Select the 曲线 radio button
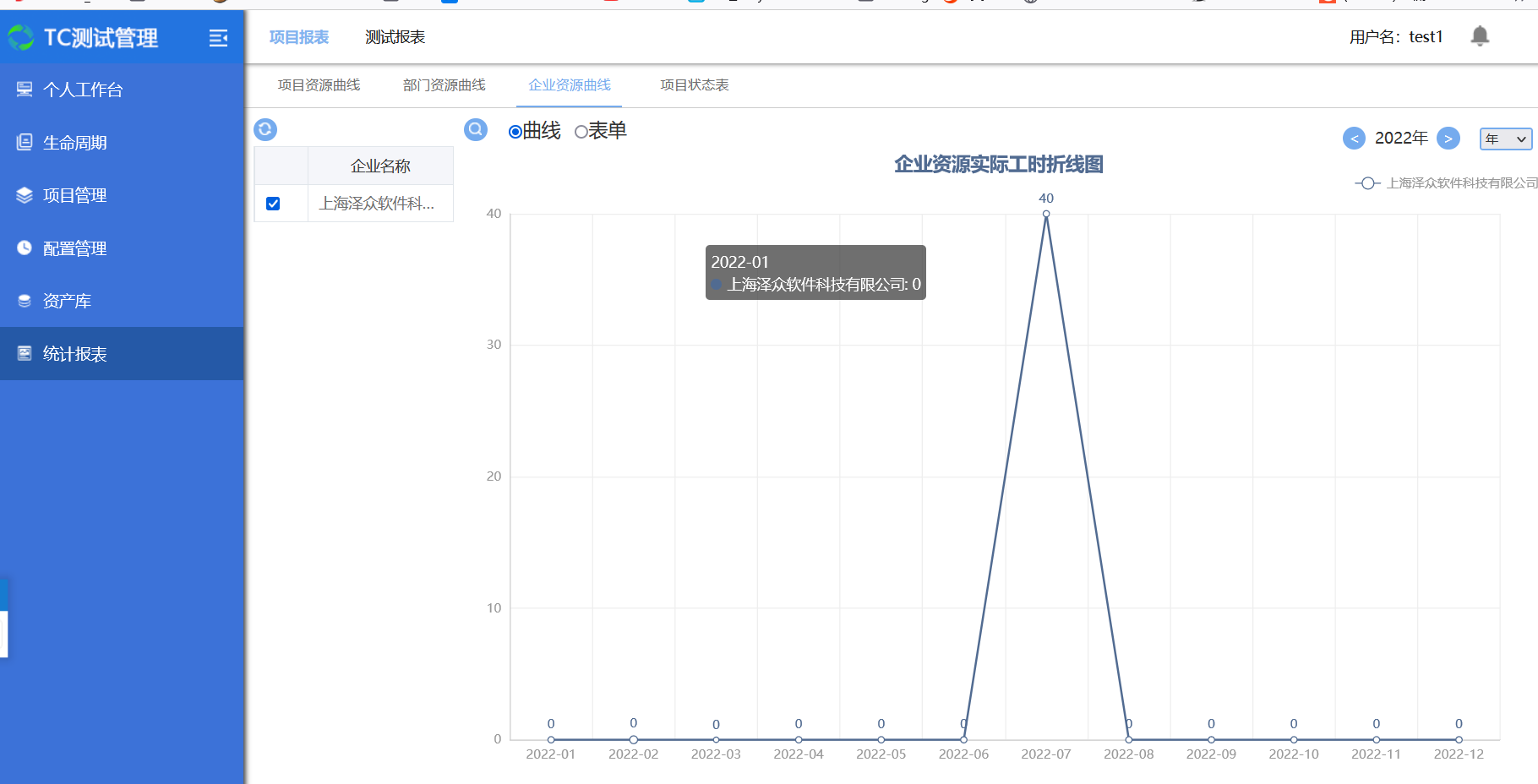Viewport: 1538px width, 784px height. tap(515, 132)
